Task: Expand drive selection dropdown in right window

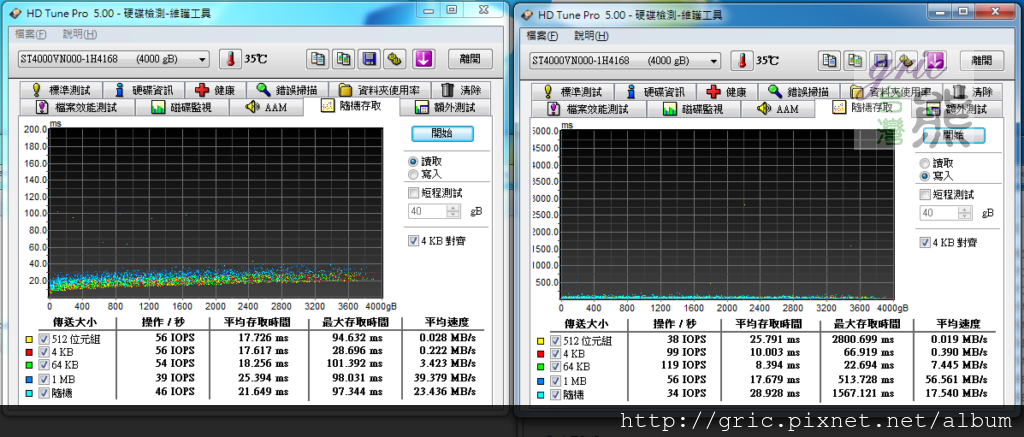Action: coord(714,61)
